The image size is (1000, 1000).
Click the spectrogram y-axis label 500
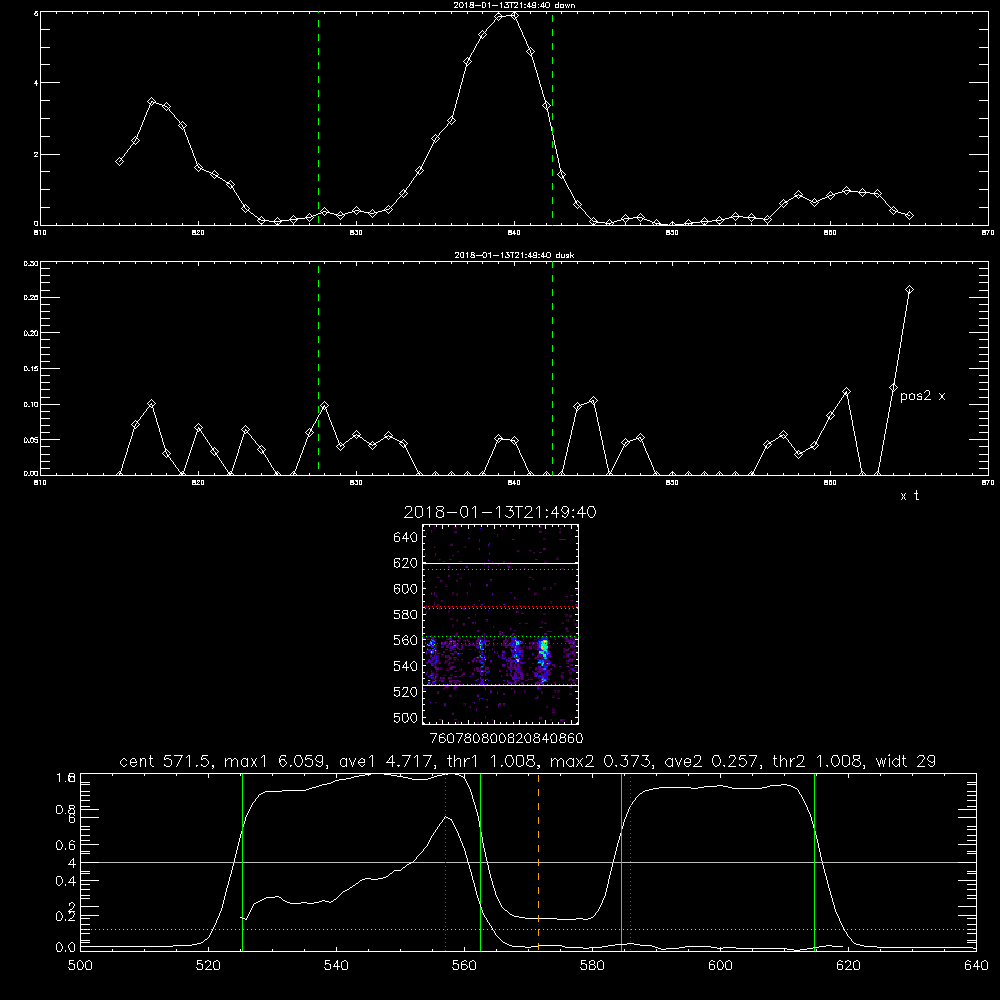click(x=406, y=718)
